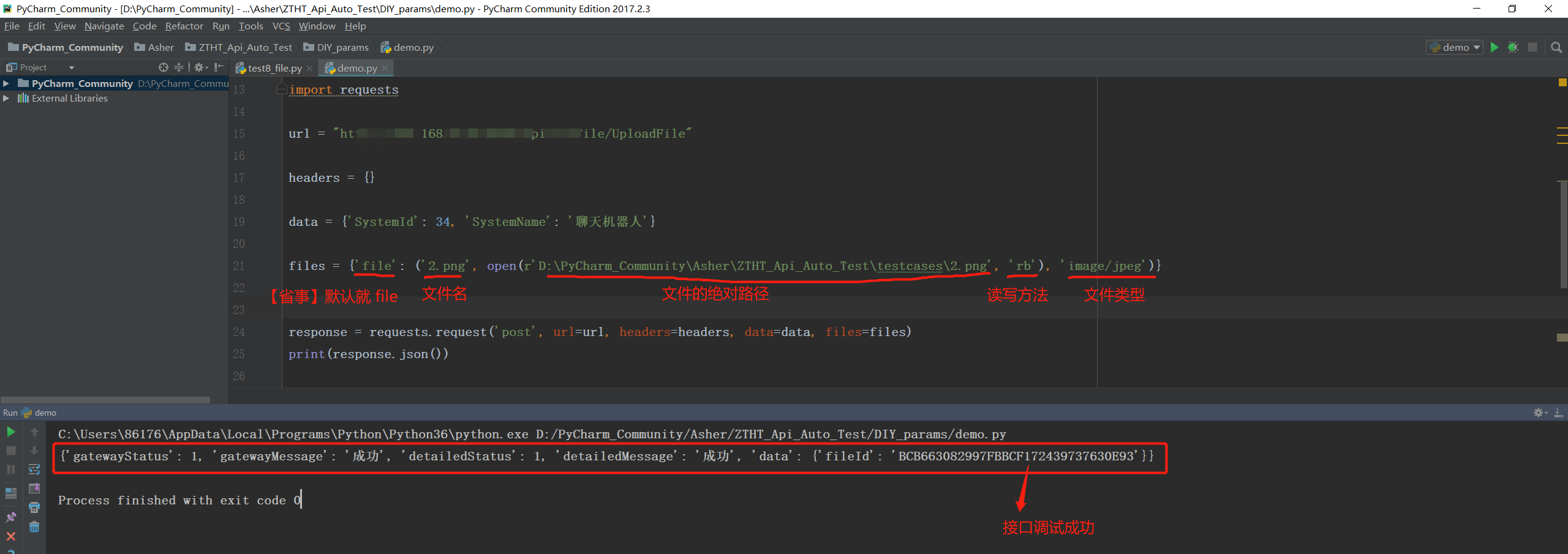This screenshot has height=554, width=1568.
Task: Expand External Libraries tree node
Action: tap(6, 98)
